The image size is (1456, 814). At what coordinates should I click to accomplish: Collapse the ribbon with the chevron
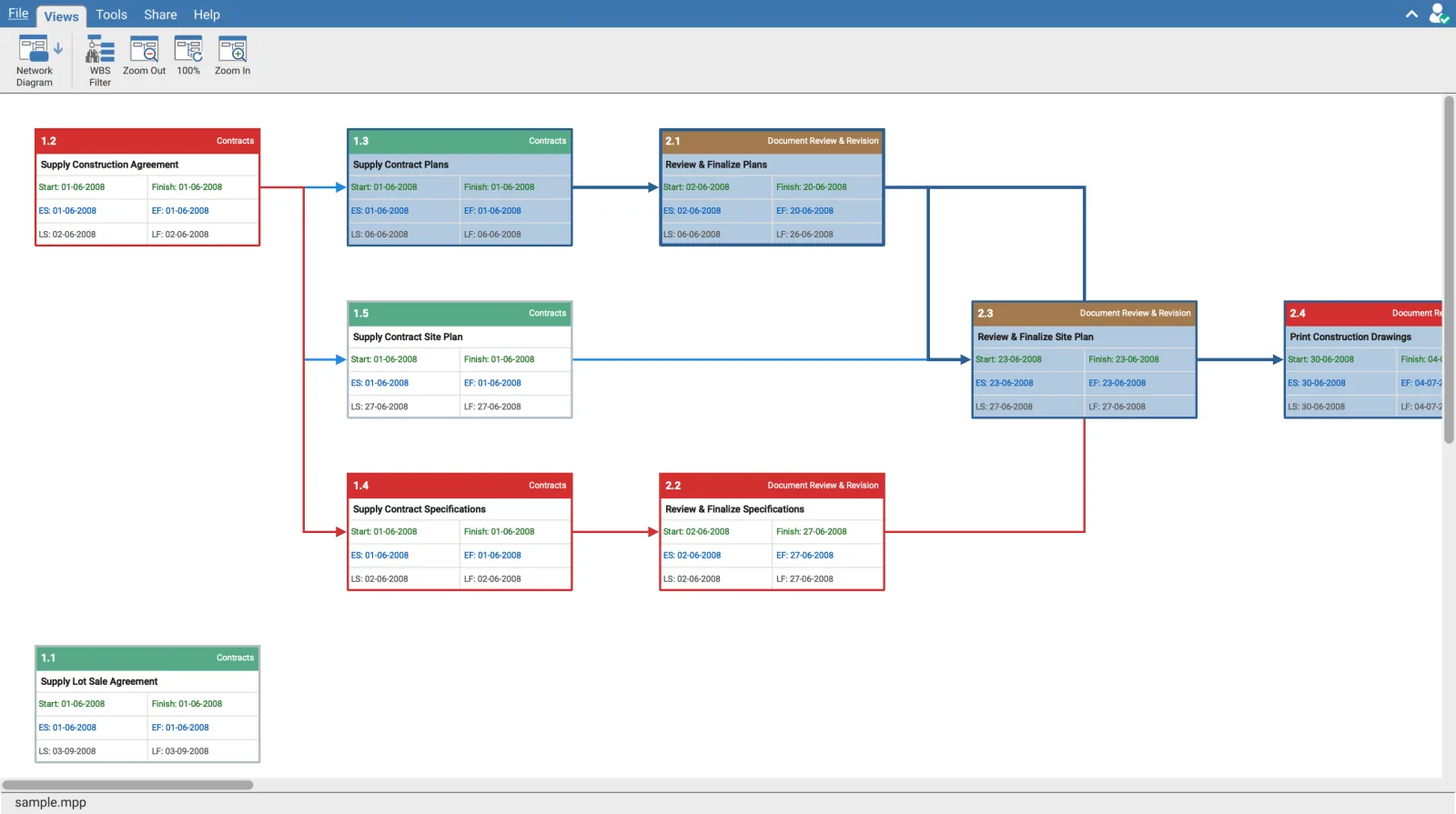[1411, 14]
